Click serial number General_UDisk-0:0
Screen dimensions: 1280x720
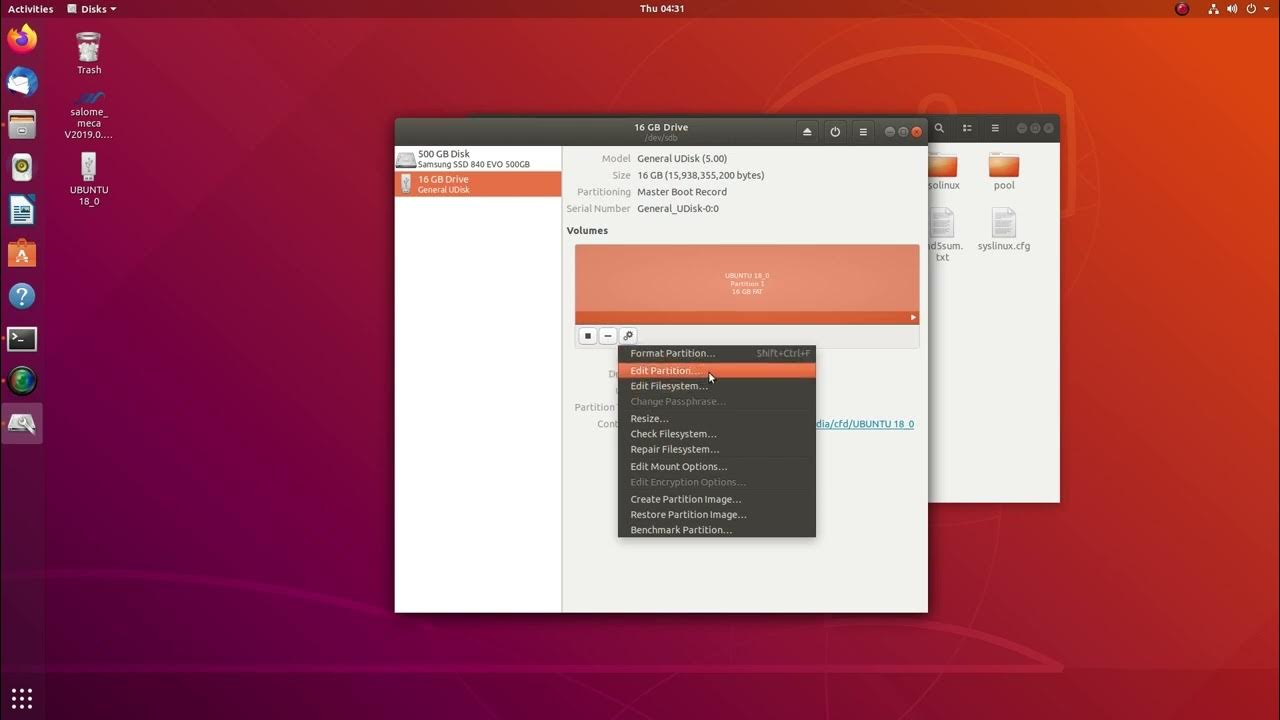(678, 209)
